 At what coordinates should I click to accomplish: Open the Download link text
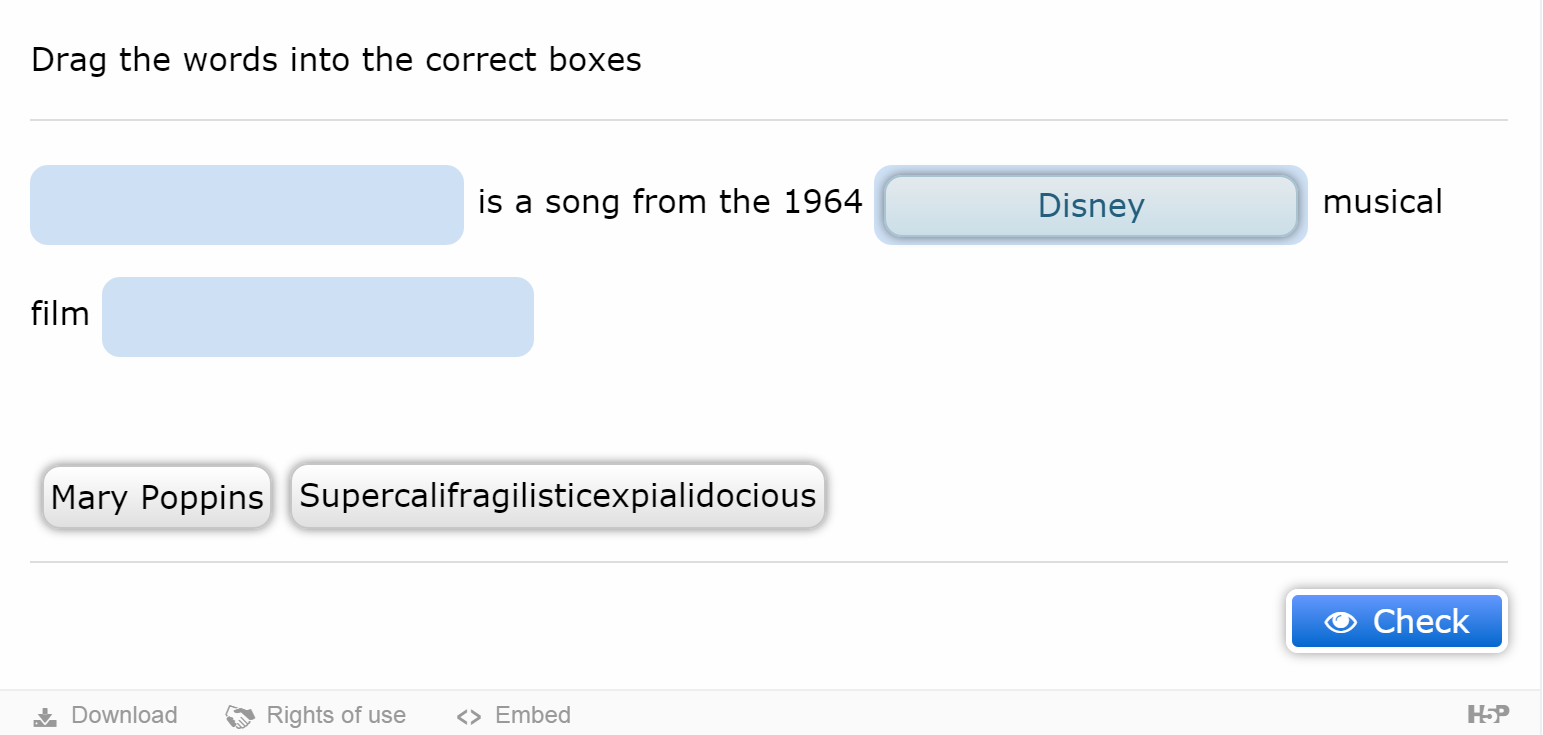(x=124, y=716)
